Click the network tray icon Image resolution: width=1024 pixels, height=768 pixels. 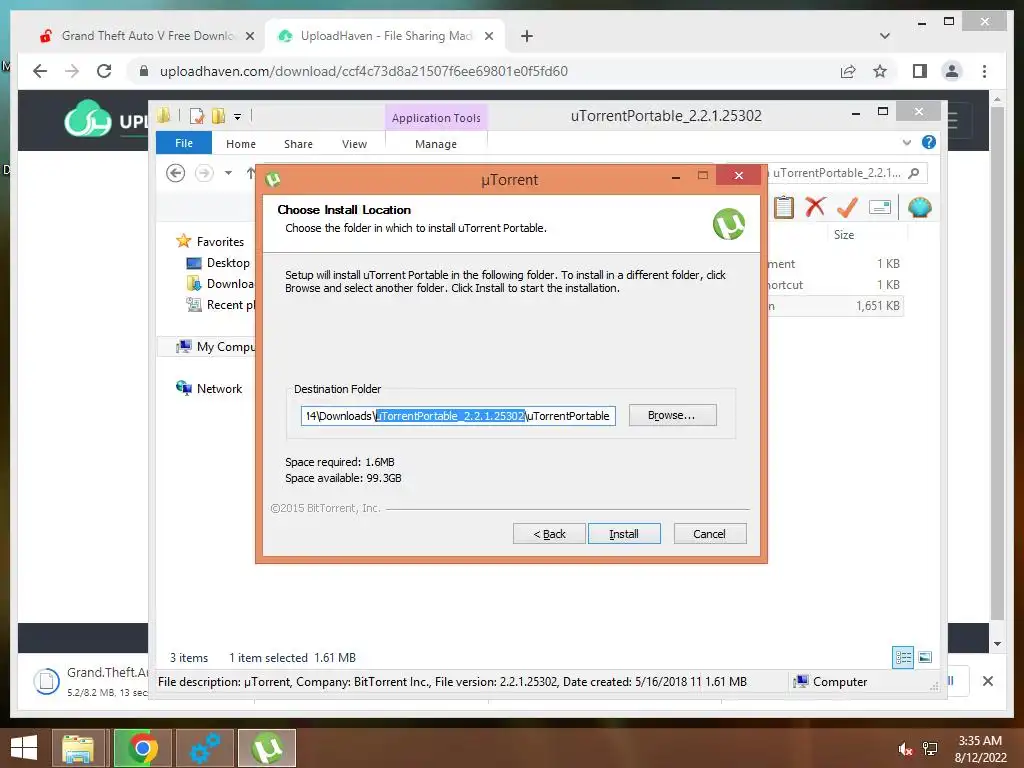click(x=930, y=749)
